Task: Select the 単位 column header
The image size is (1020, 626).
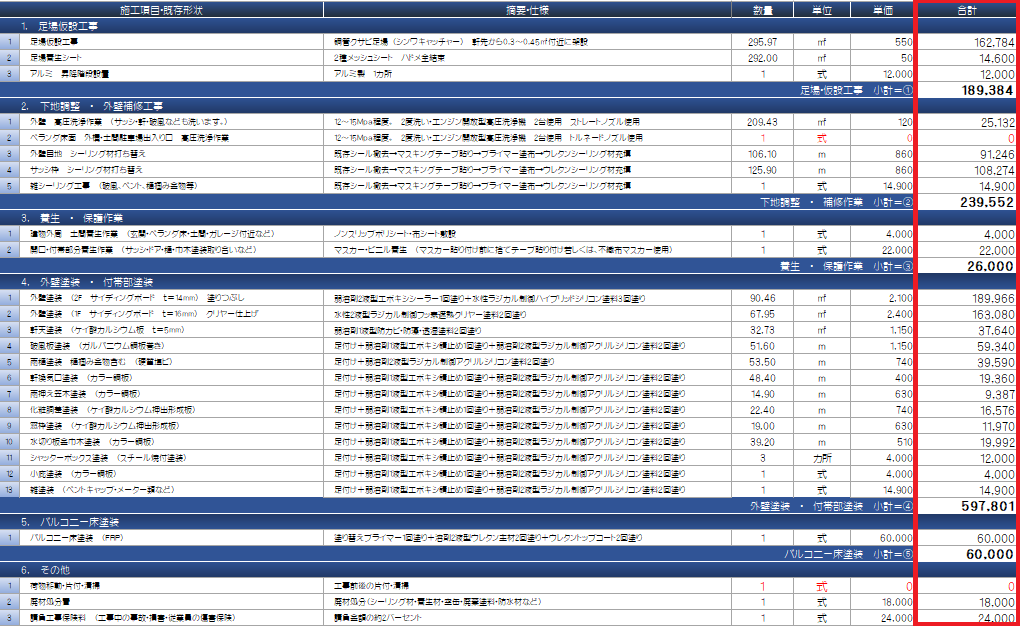Action: click(x=822, y=10)
